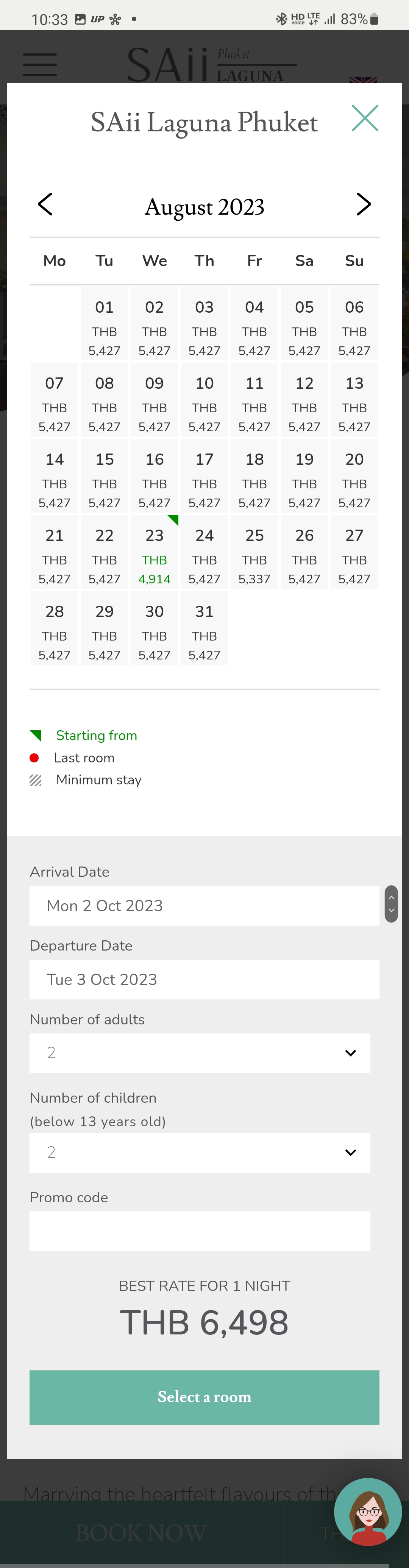Tap the UK flag language icon
The image size is (409, 1568).
point(363,80)
